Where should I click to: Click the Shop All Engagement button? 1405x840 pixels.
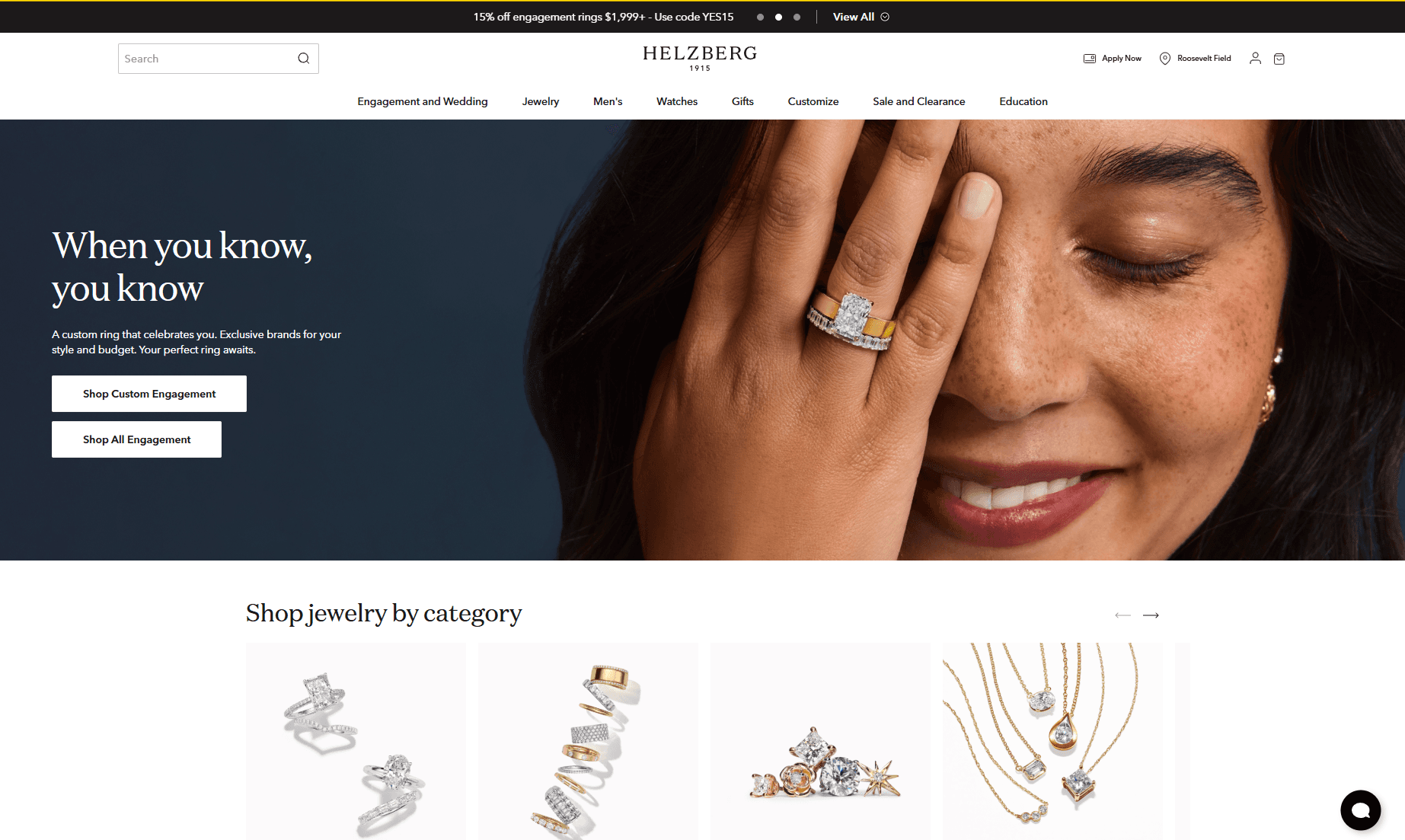point(136,439)
